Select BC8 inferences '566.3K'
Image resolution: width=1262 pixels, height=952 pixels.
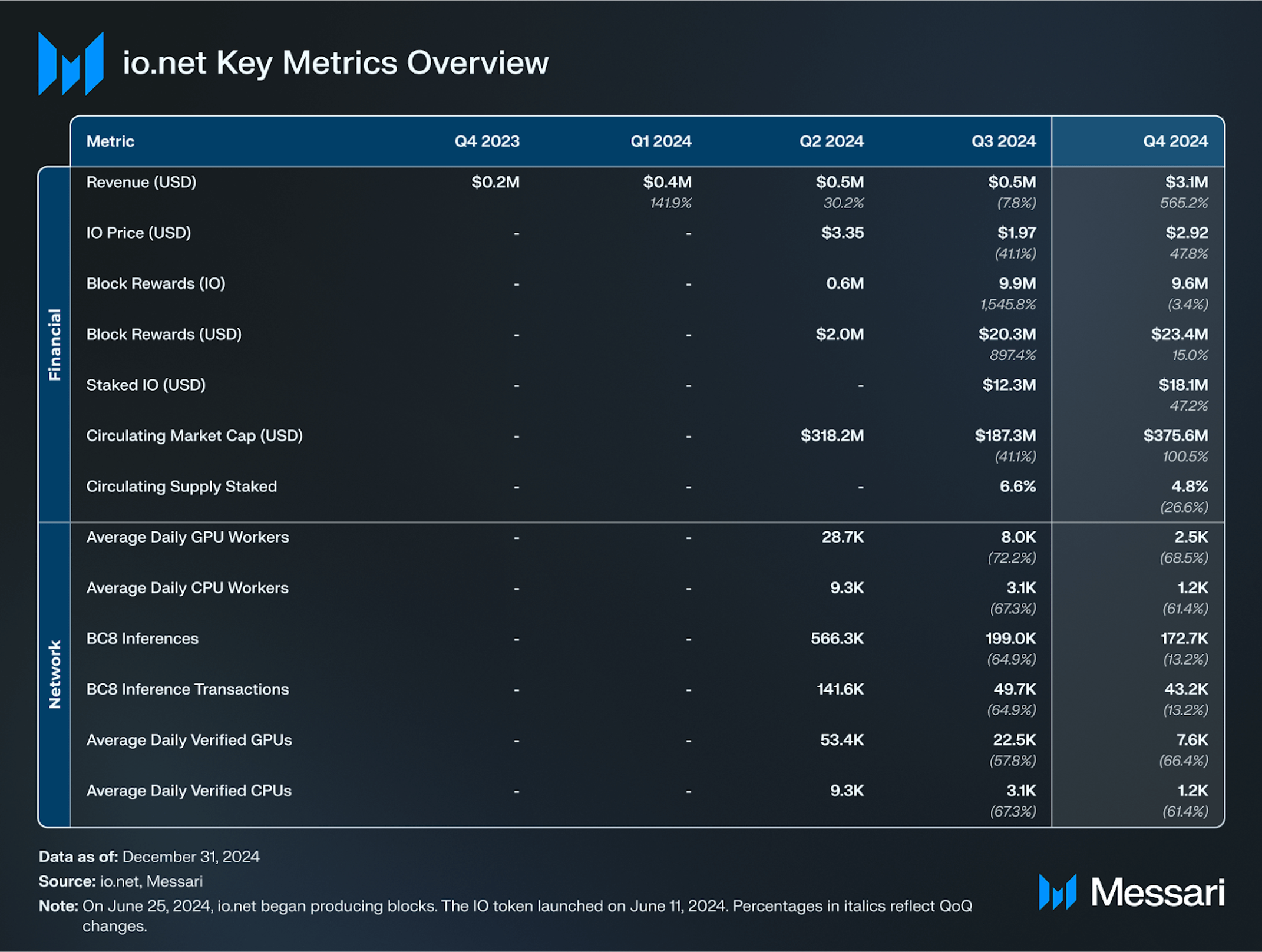tap(837, 639)
